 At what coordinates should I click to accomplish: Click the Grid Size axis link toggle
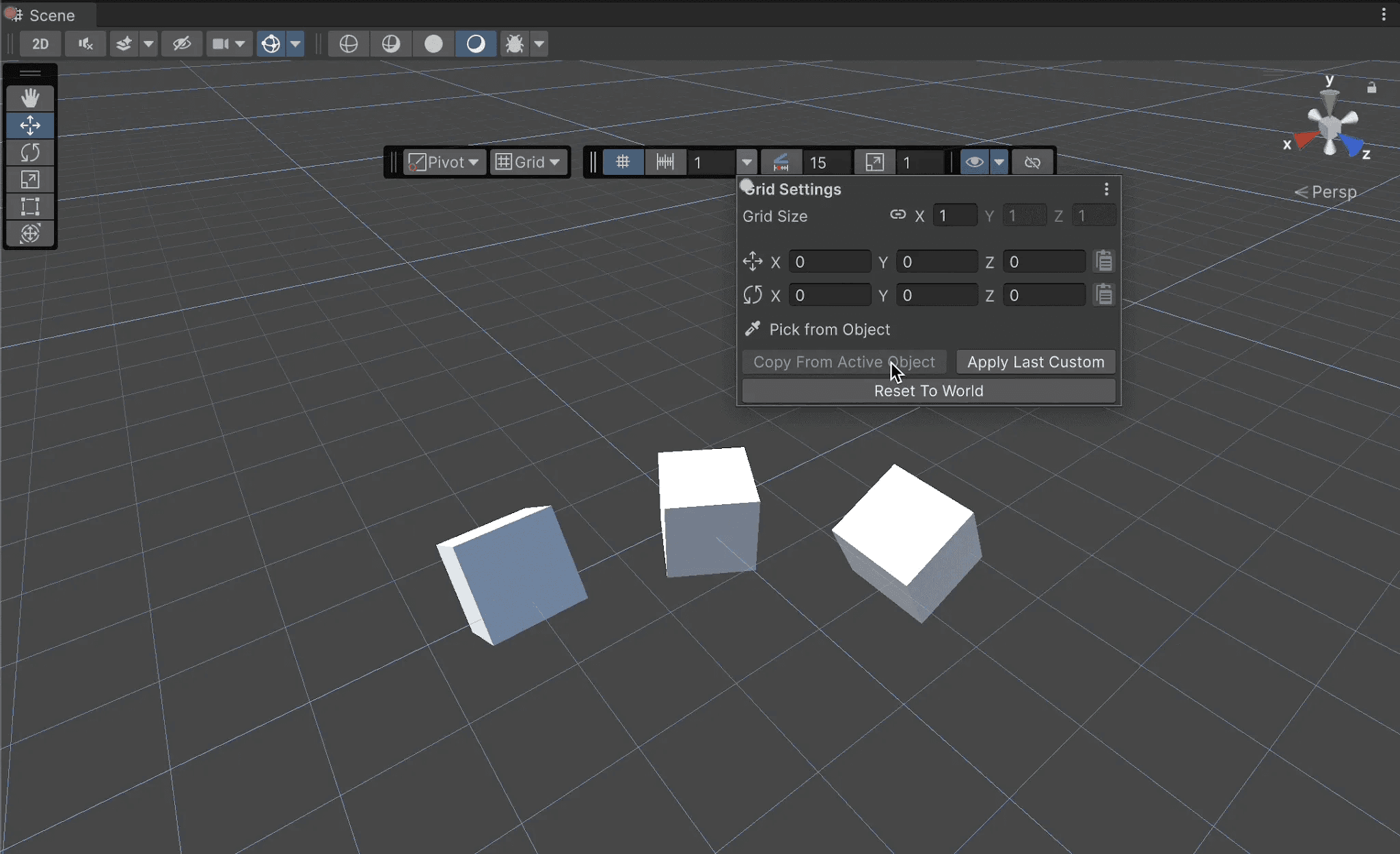click(897, 215)
